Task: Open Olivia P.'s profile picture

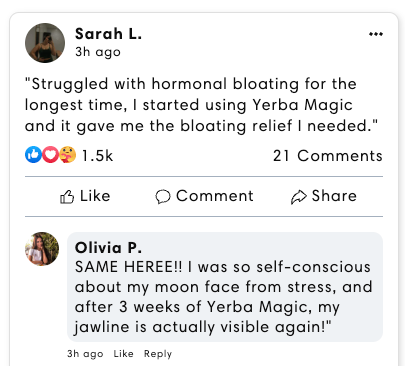Action: [x=42, y=249]
